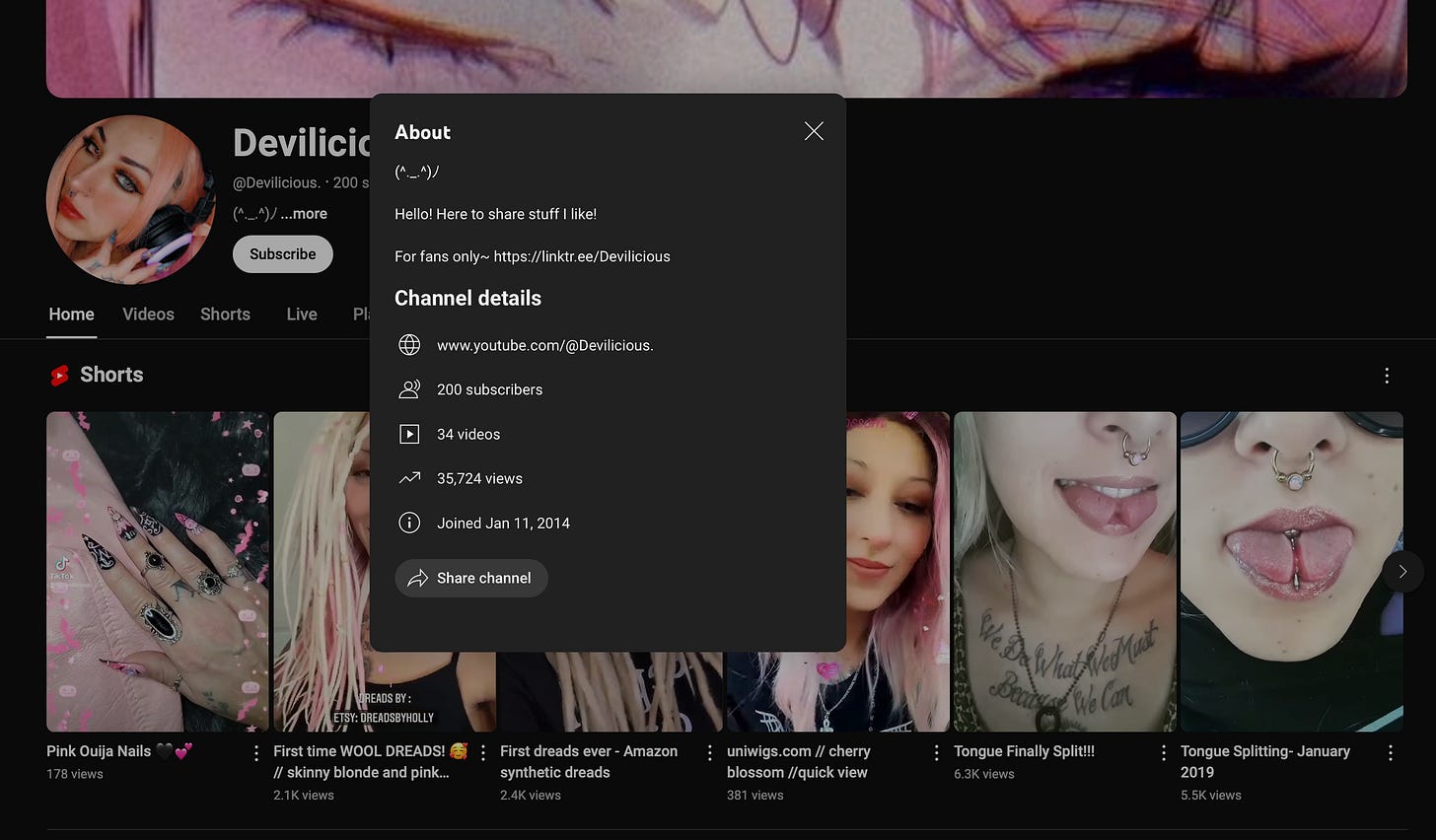This screenshot has width=1436, height=840.
Task: Click the 2.1K views count
Action: pyautogui.click(x=304, y=795)
